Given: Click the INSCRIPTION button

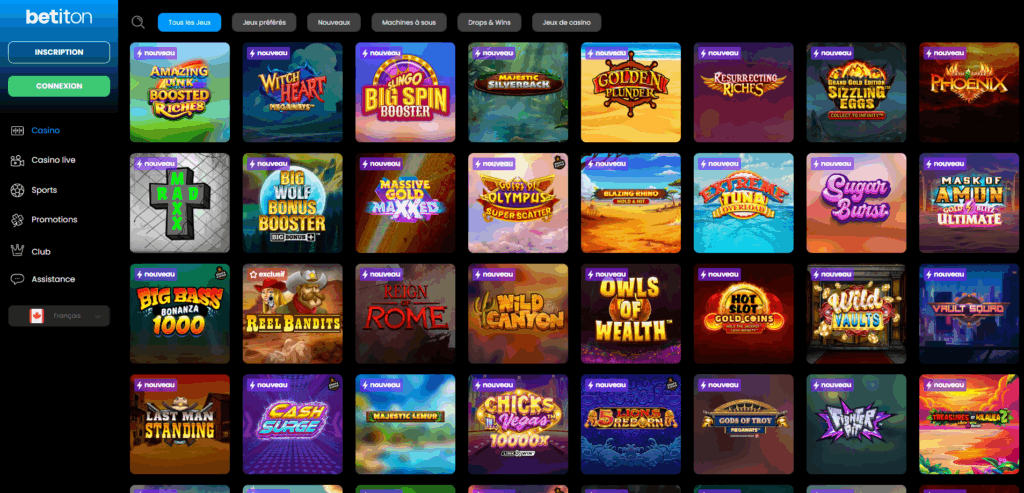Looking at the screenshot, I should pos(59,52).
